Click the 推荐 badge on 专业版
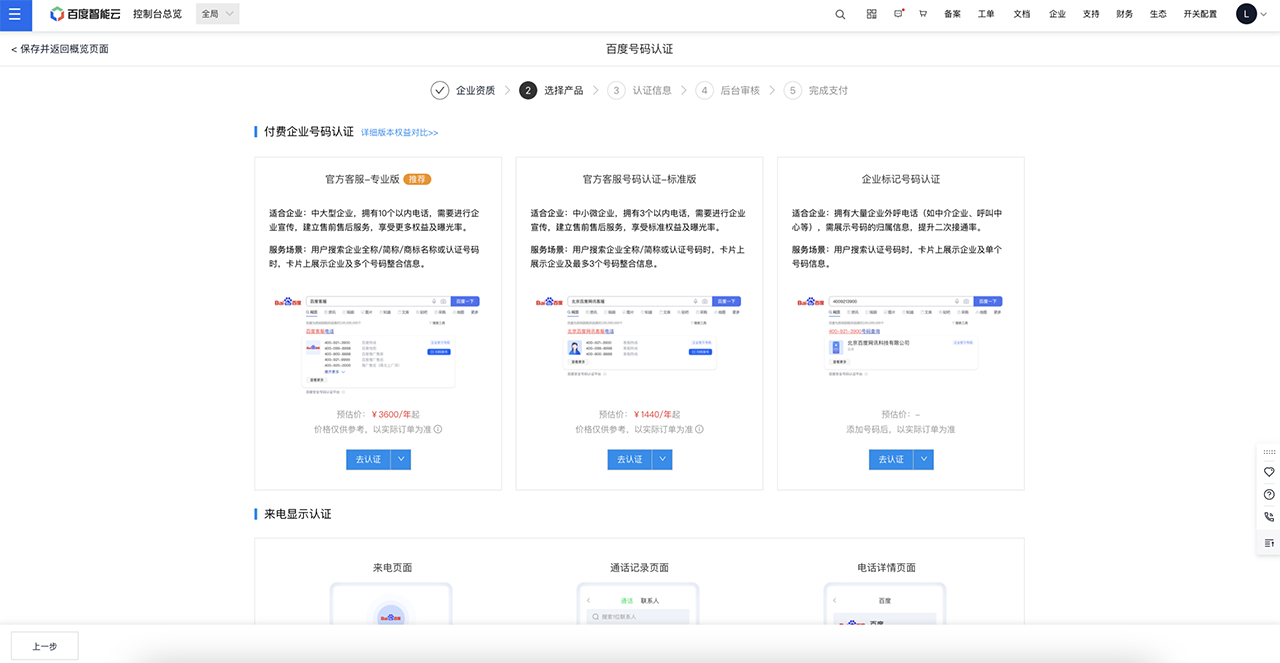Image resolution: width=1280 pixels, height=663 pixels. click(x=417, y=179)
